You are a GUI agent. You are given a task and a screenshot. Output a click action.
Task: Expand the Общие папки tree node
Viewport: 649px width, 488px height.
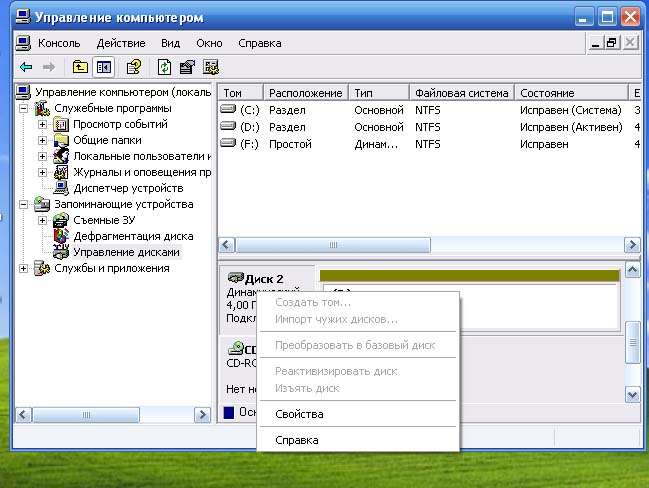tap(42, 140)
